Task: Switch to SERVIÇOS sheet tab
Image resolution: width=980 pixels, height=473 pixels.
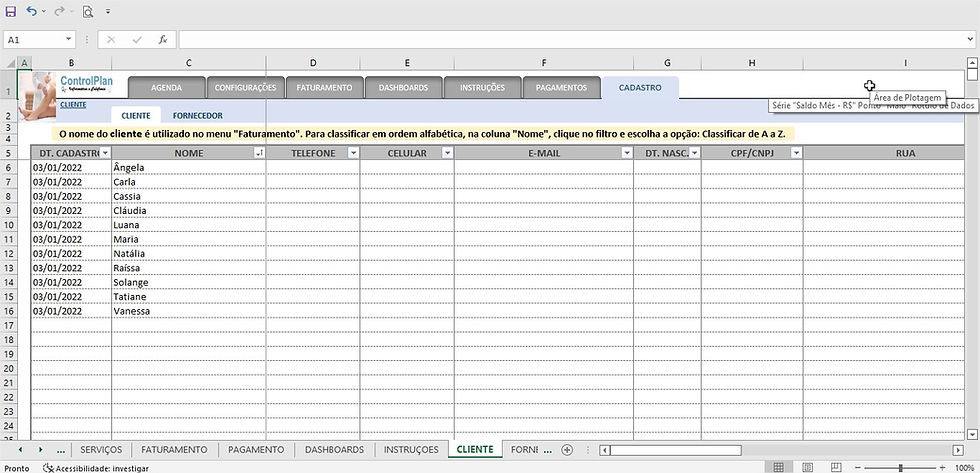Action: 101,450
